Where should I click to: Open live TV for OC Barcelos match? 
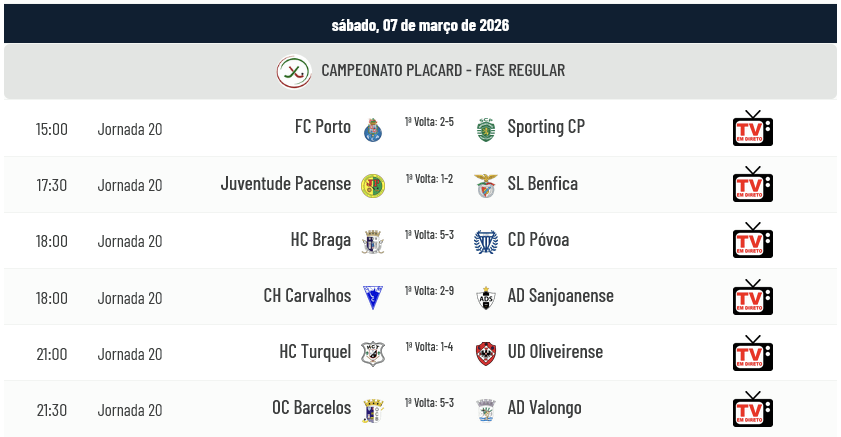point(752,409)
